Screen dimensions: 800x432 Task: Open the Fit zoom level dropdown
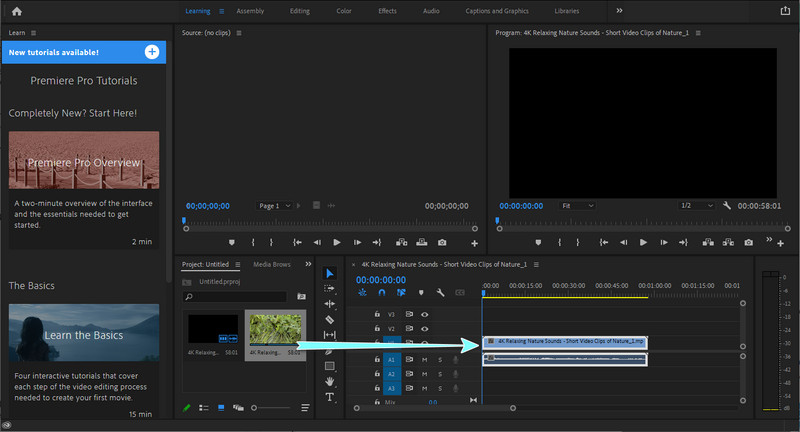point(577,205)
